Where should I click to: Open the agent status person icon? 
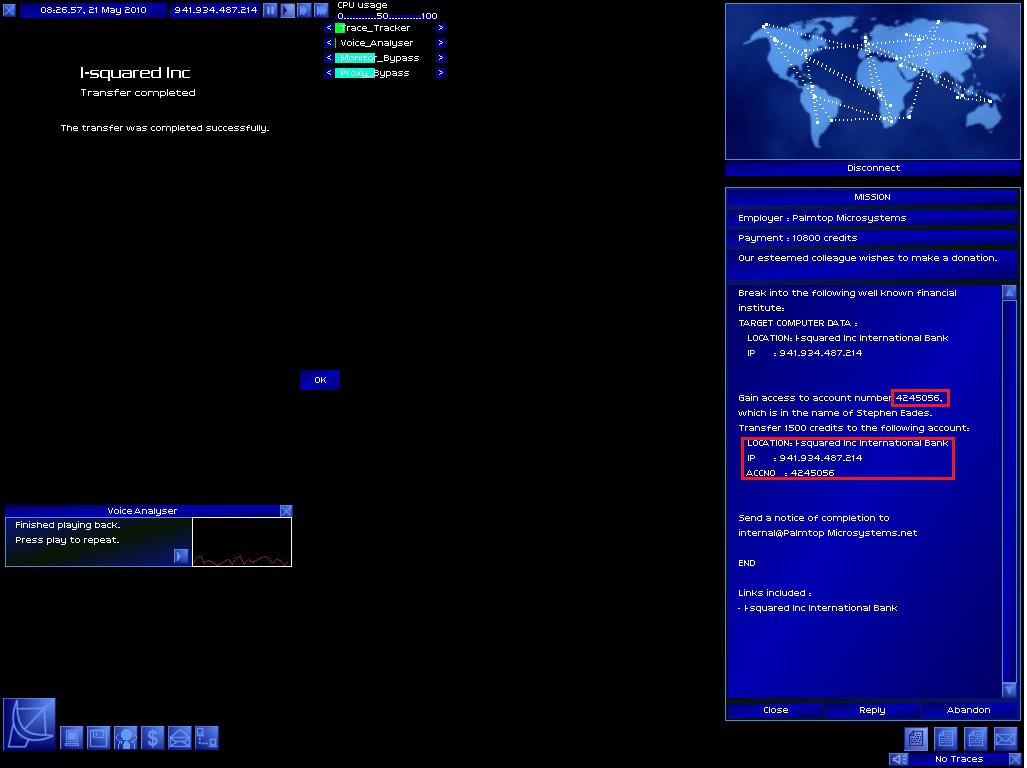[x=126, y=738]
